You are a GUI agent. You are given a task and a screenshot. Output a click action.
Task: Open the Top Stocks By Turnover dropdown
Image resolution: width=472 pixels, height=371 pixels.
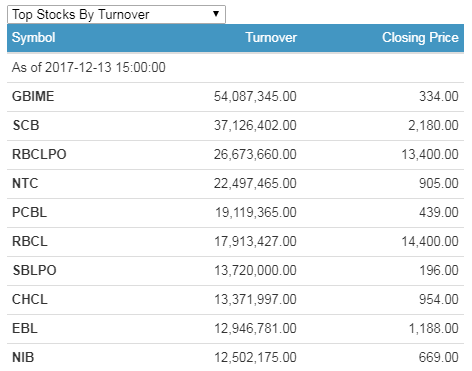click(116, 14)
